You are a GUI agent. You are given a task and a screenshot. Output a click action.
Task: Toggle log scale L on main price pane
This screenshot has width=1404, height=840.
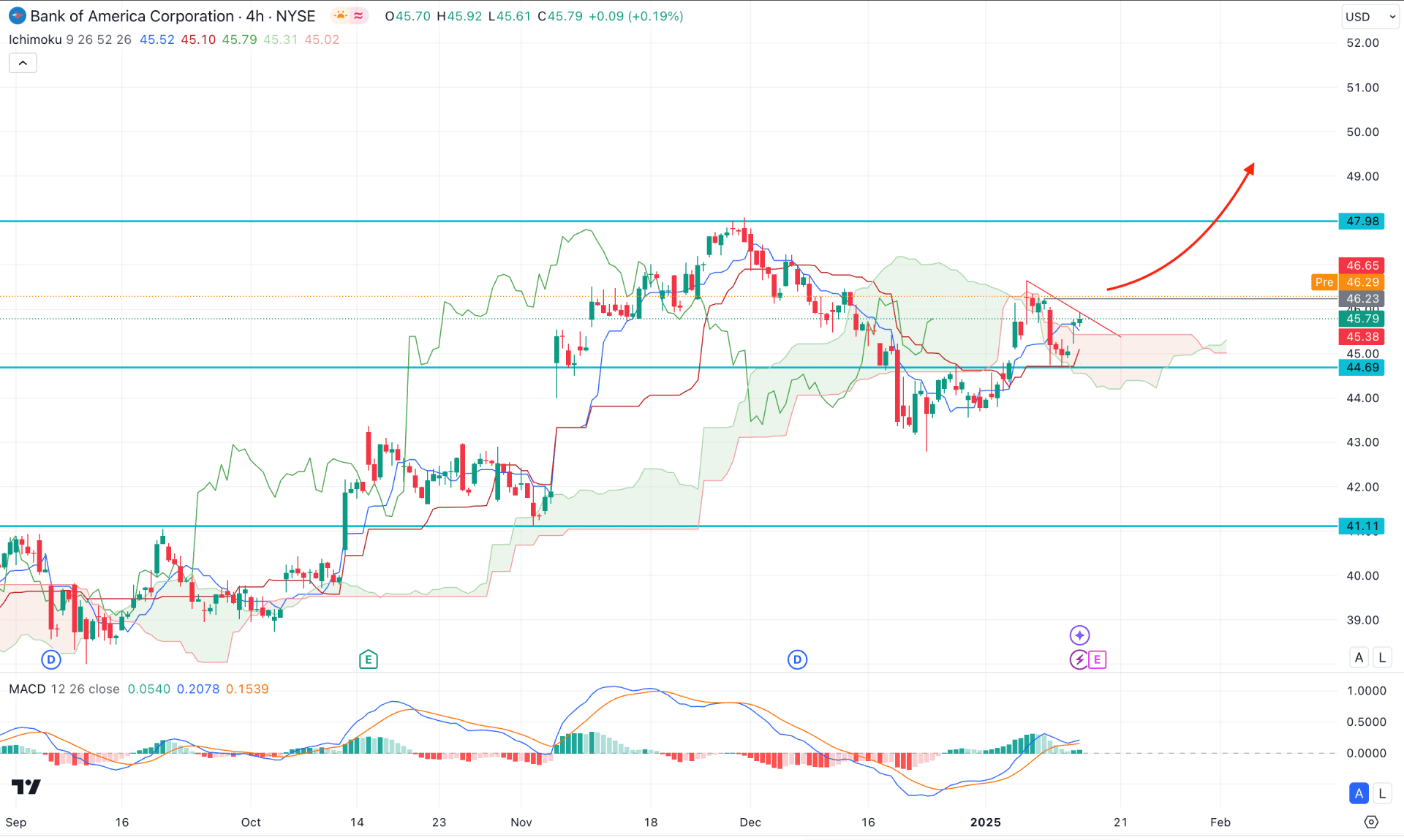point(1382,657)
